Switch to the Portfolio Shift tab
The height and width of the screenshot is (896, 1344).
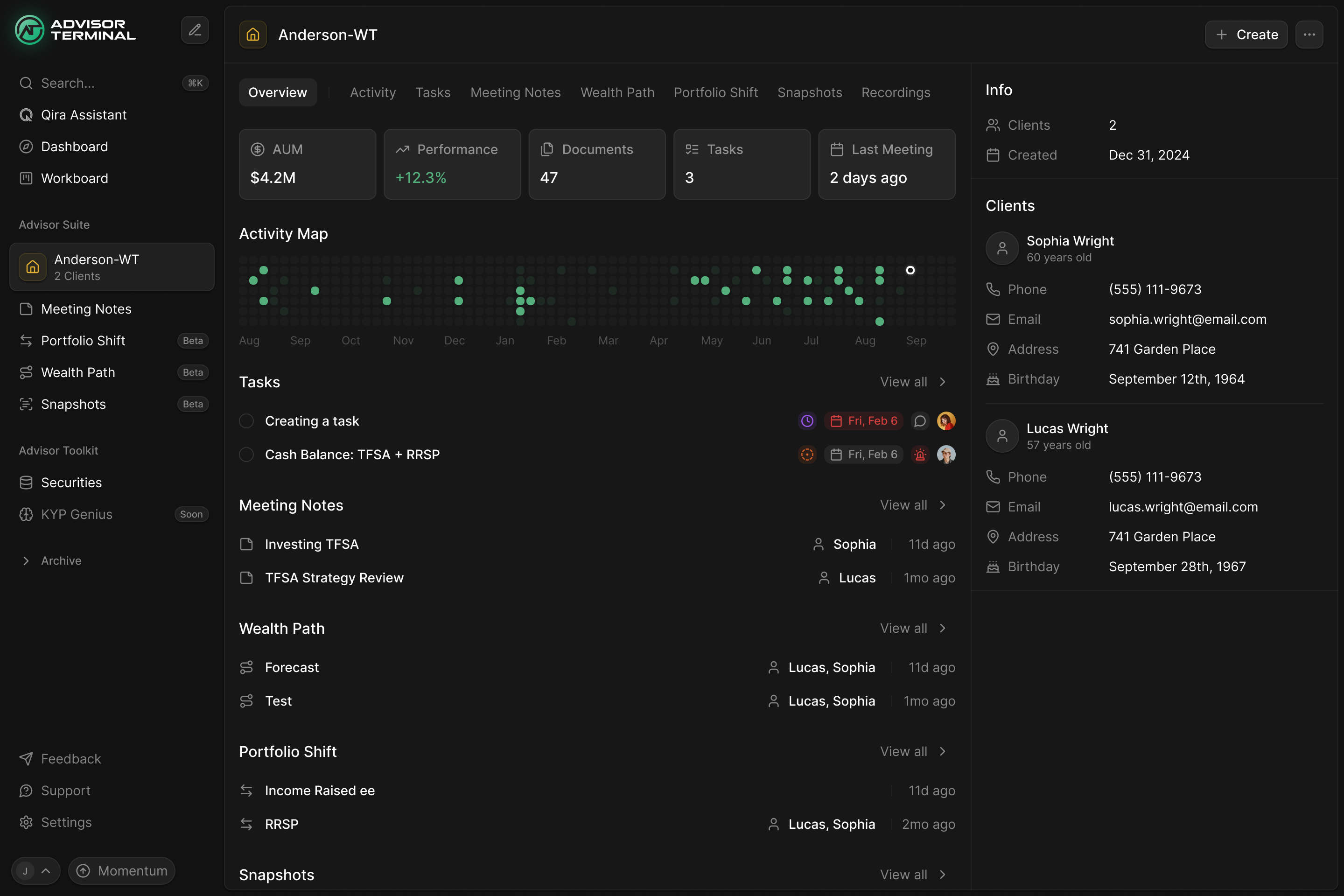pyautogui.click(x=715, y=92)
